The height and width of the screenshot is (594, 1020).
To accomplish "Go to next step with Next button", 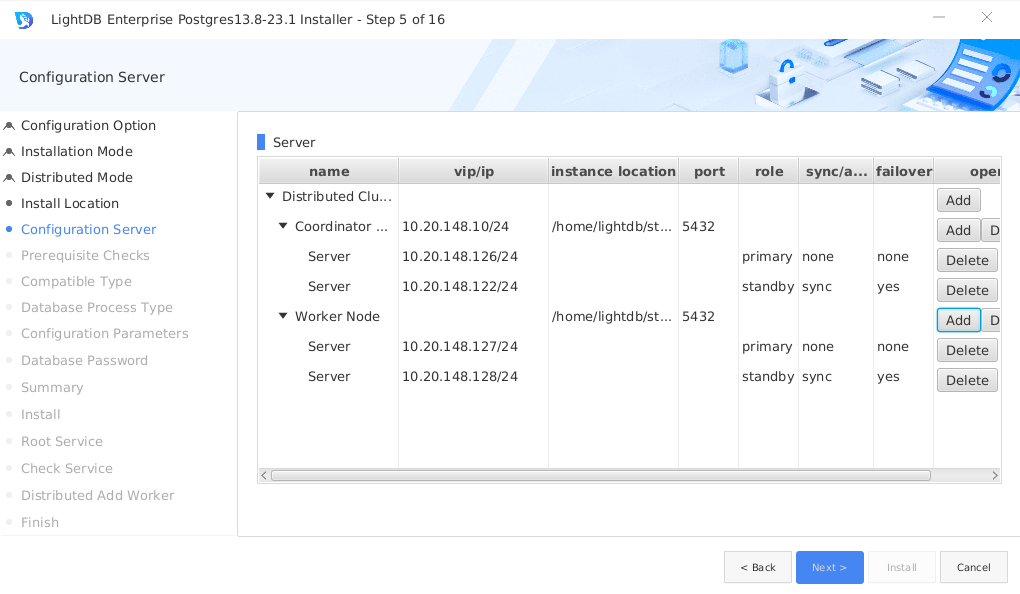I will (829, 567).
